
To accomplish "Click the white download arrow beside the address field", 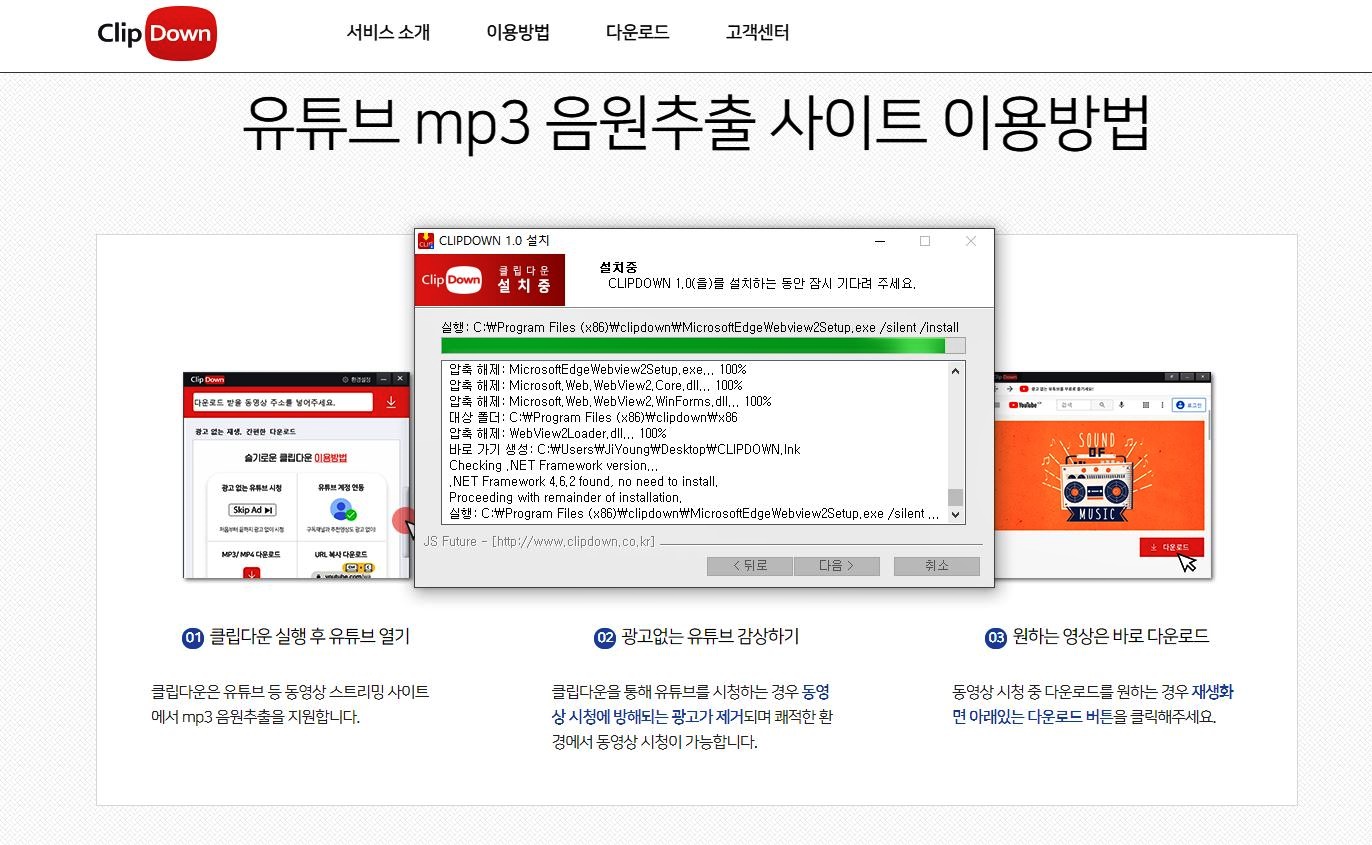I will tap(391, 402).
